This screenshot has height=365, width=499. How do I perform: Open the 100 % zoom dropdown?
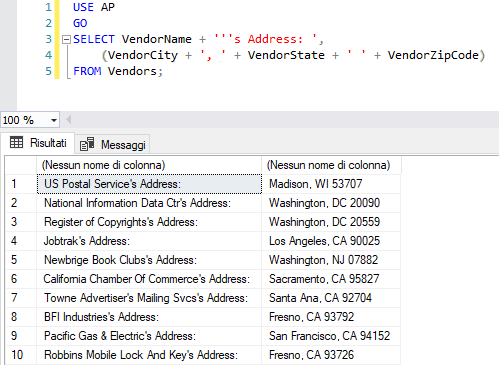[x=54, y=120]
